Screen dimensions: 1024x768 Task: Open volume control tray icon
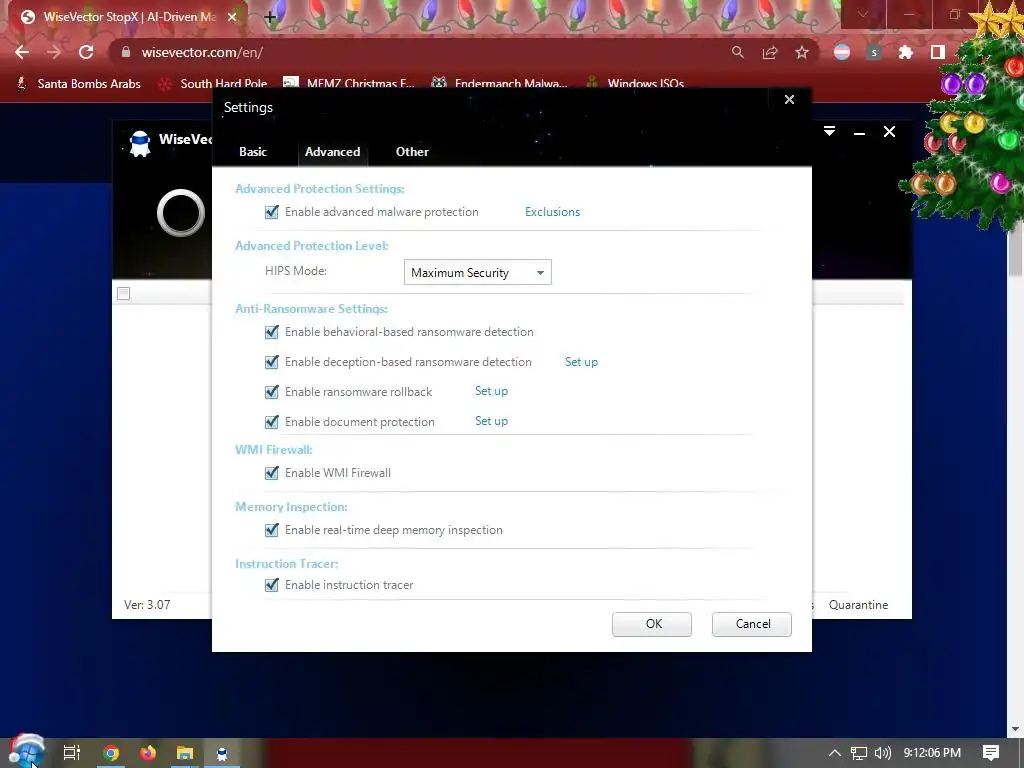point(882,753)
